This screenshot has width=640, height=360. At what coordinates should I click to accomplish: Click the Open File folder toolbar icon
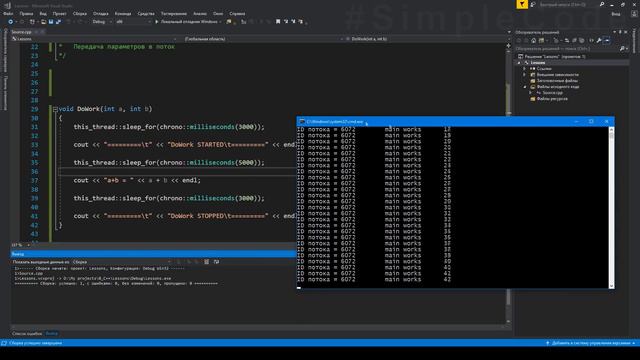click(x=43, y=22)
